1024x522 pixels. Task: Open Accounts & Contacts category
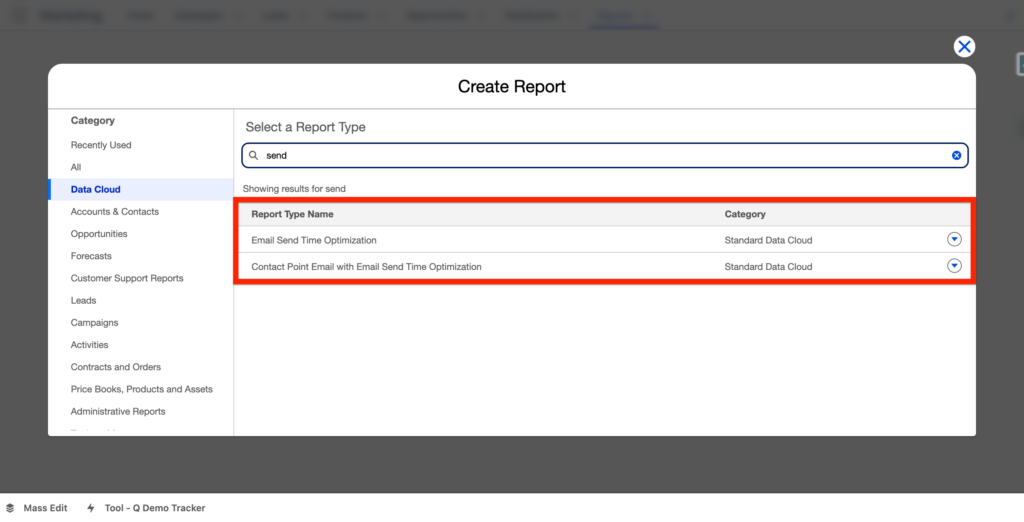pyautogui.click(x=115, y=212)
